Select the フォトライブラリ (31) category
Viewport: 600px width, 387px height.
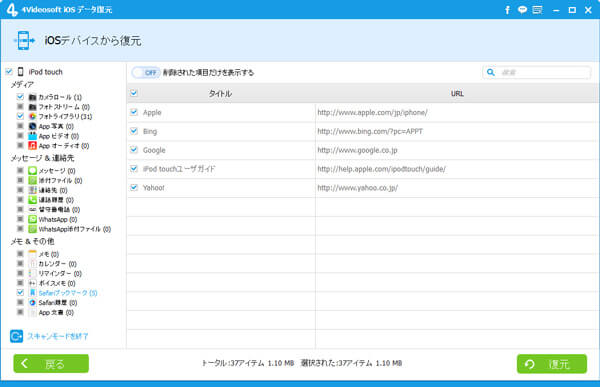click(65, 116)
